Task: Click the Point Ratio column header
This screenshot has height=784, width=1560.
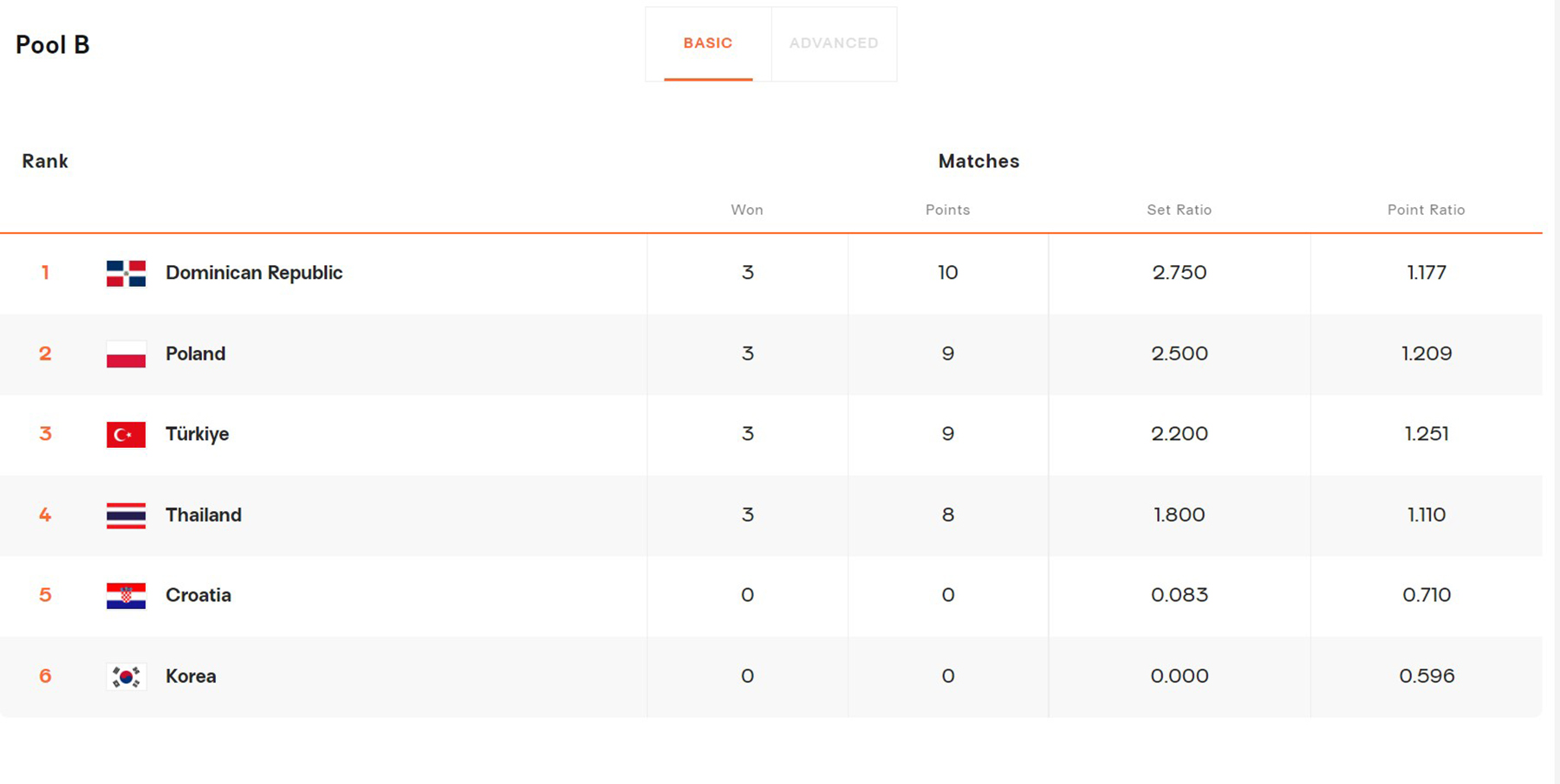Action: point(1426,210)
